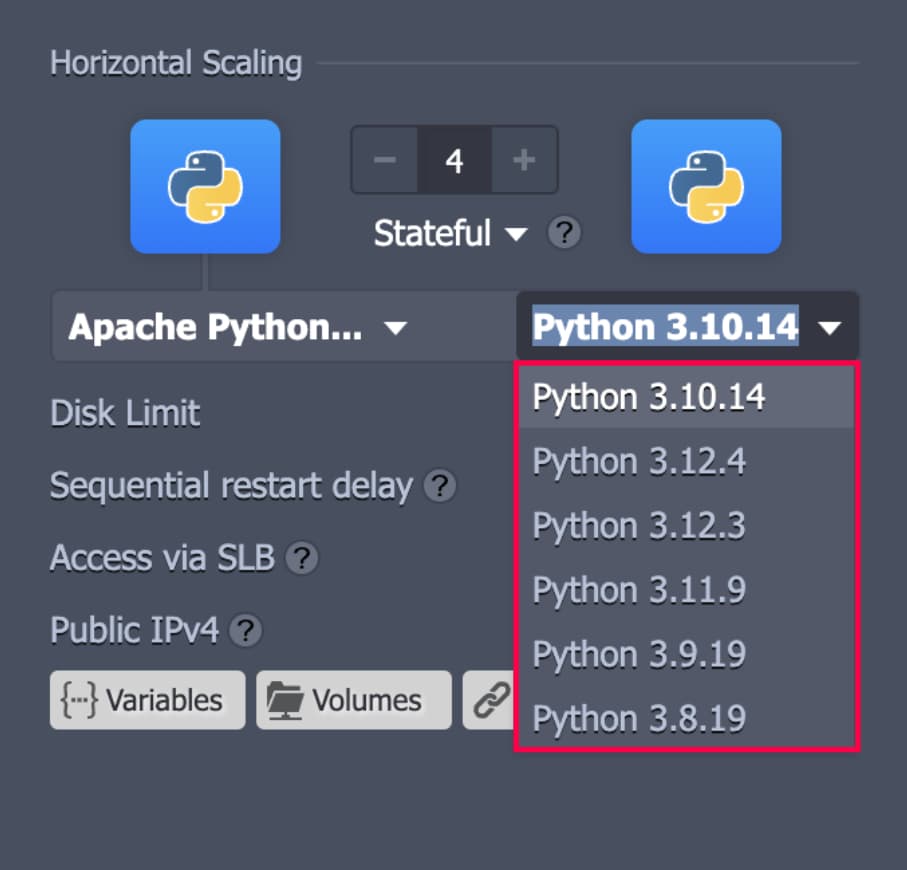Click the right Python node icon
This screenshot has height=870, width=907.
pos(706,186)
